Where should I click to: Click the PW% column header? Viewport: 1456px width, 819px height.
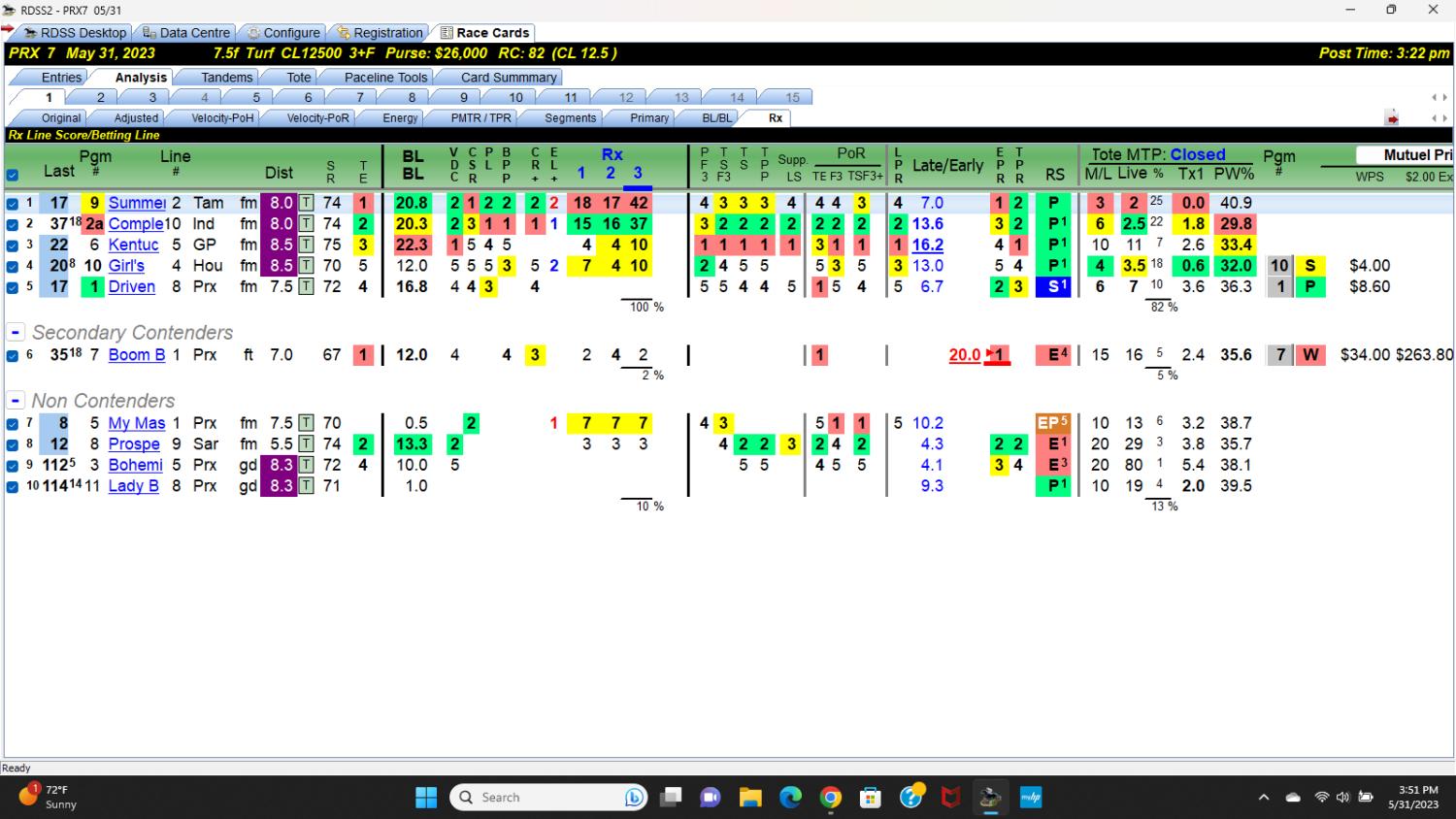(1234, 174)
